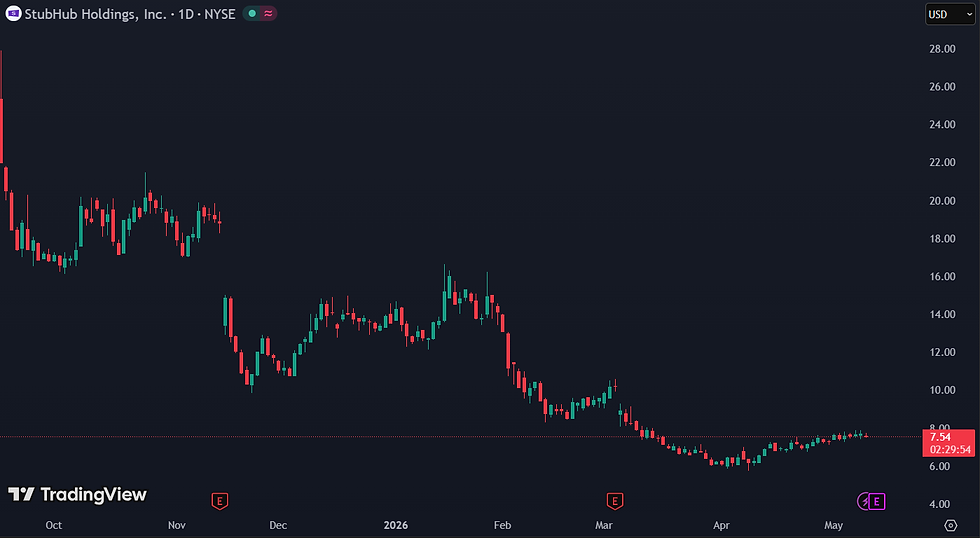The width and height of the screenshot is (980, 538).
Task: Click the 14.00 price axis label
Action: 942,314
